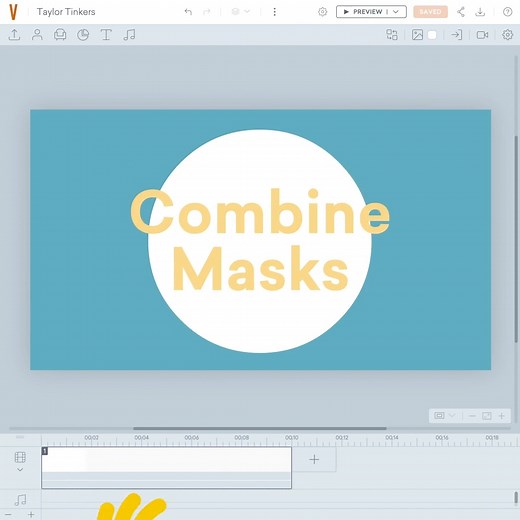
Task: Open the background image settings
Action: 417,35
